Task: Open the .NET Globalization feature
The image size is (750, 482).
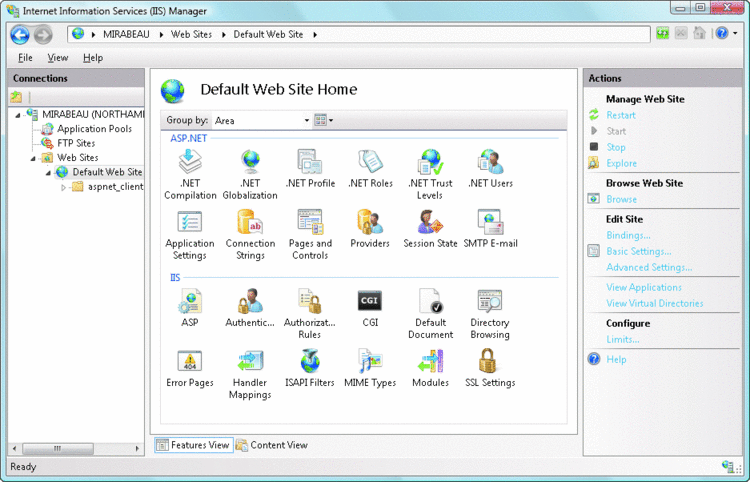Action: 250,175
